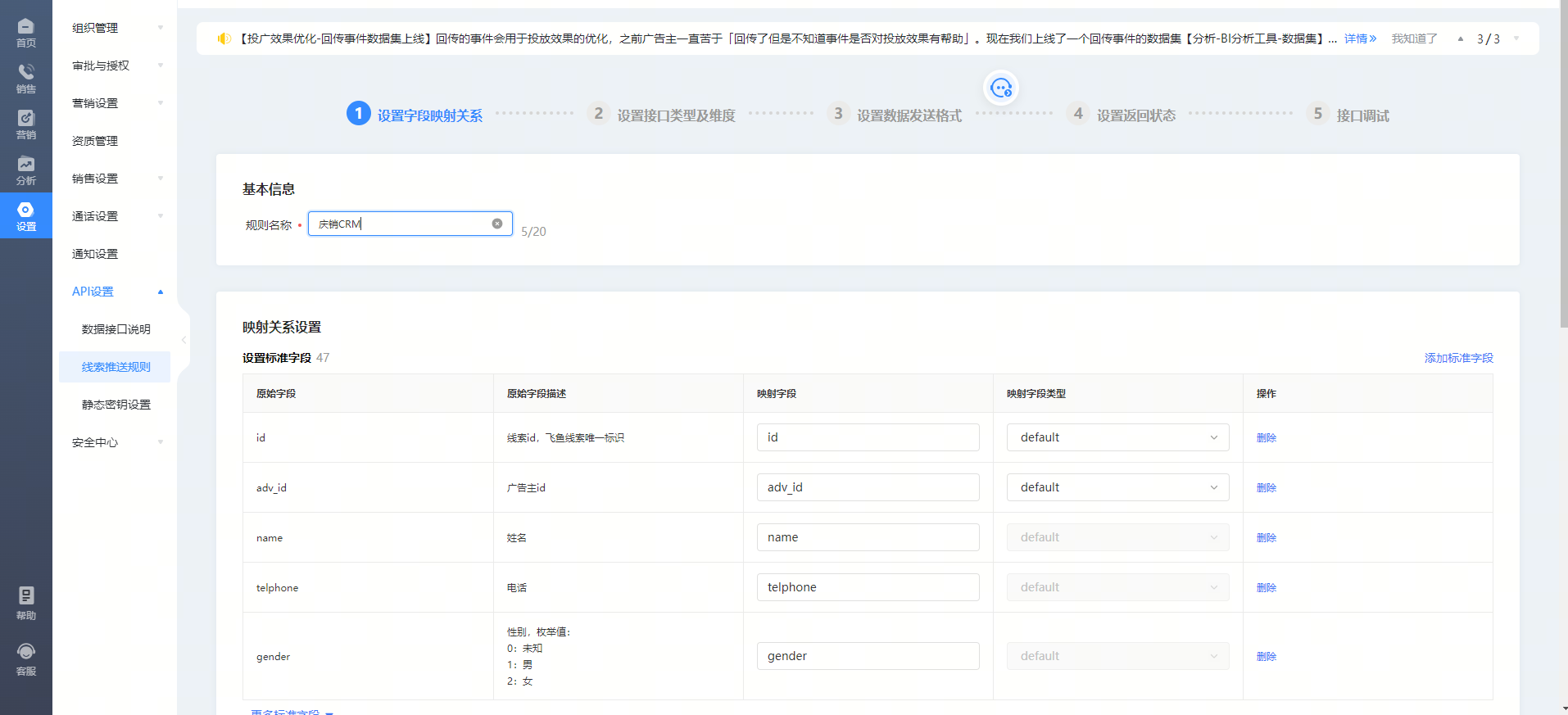The image size is (1568, 715).
Task: Open the id row type dropdown
Action: [x=1117, y=437]
